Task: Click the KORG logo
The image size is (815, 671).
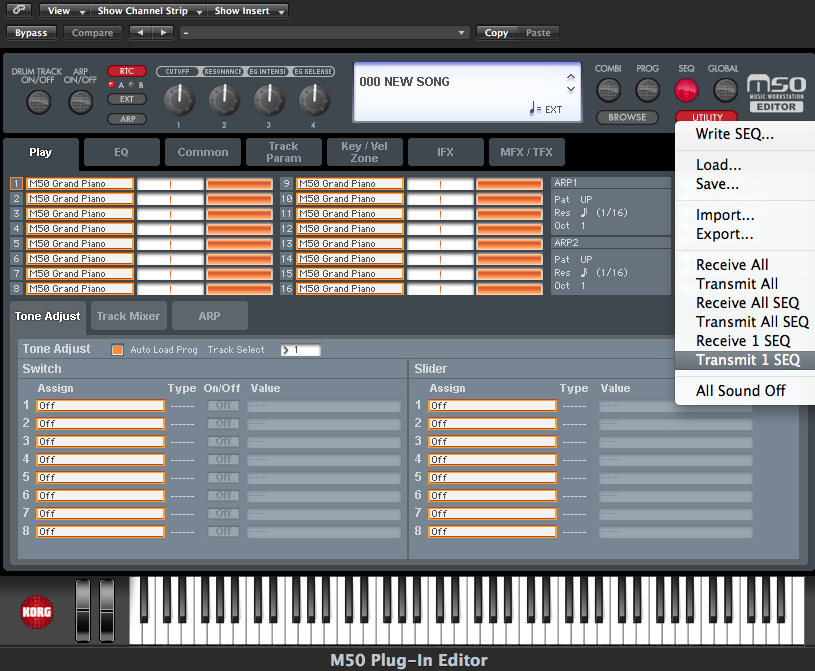Action: [x=36, y=612]
